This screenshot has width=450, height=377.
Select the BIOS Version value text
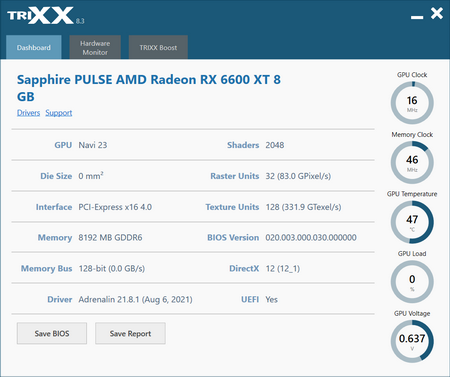coord(311,238)
